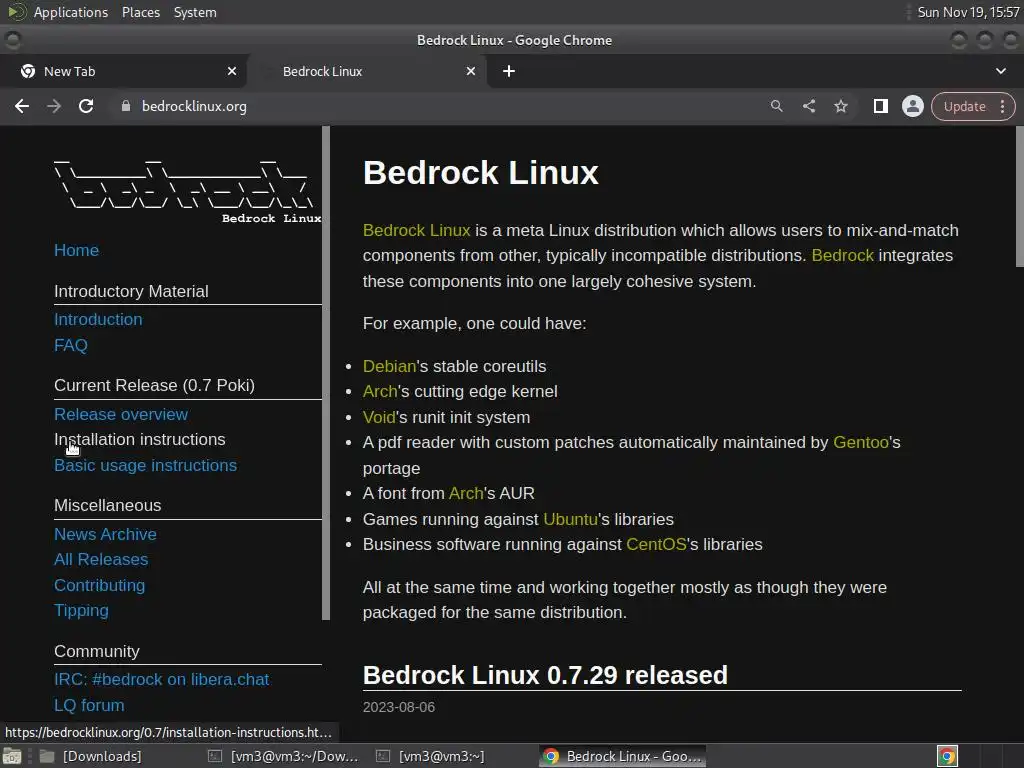Click the Update button in Chrome
This screenshot has height=768, width=1024.
click(964, 106)
